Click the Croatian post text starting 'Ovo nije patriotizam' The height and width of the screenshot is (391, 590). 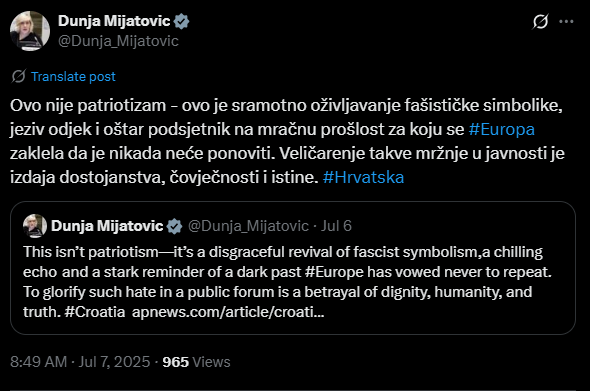[287, 141]
